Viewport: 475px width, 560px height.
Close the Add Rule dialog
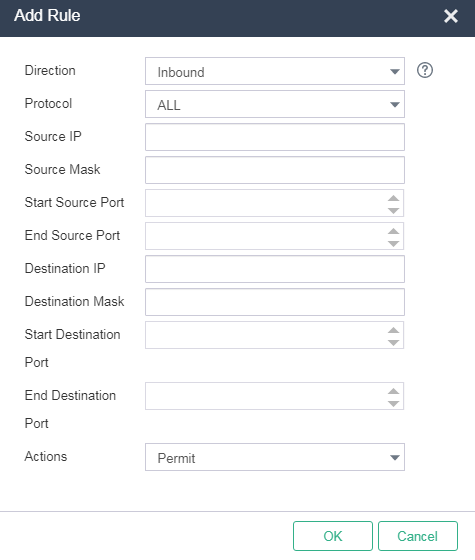tap(451, 16)
